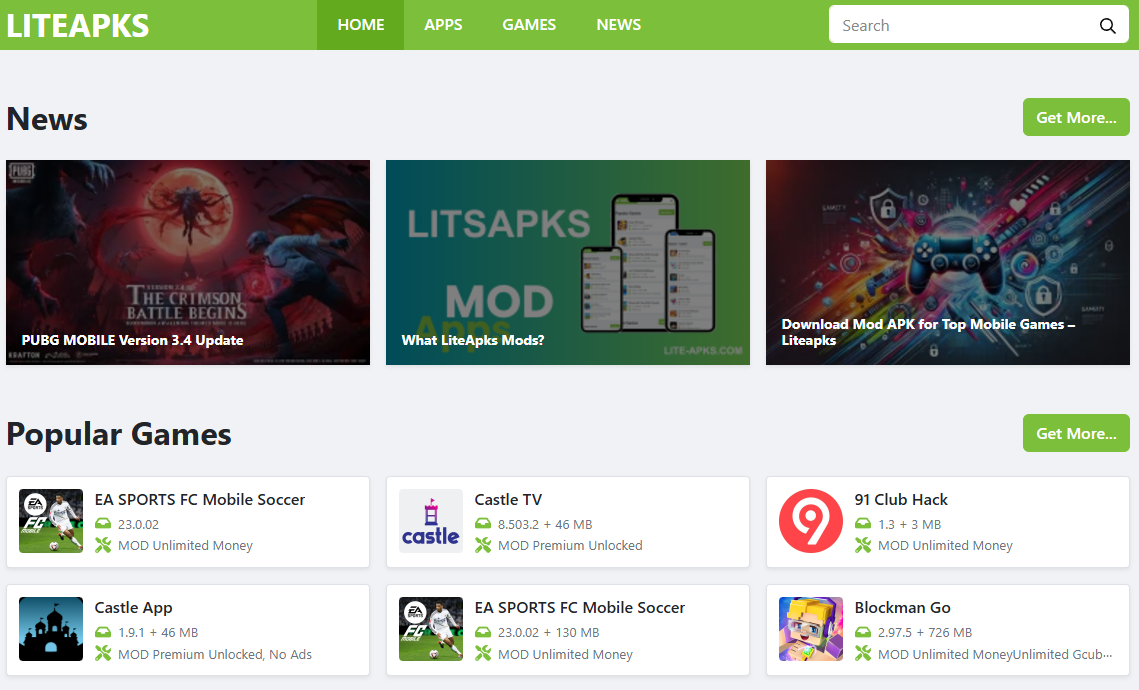1139x690 pixels.
Task: Click the '1.3 + 3 MB' text
Action: click(909, 524)
